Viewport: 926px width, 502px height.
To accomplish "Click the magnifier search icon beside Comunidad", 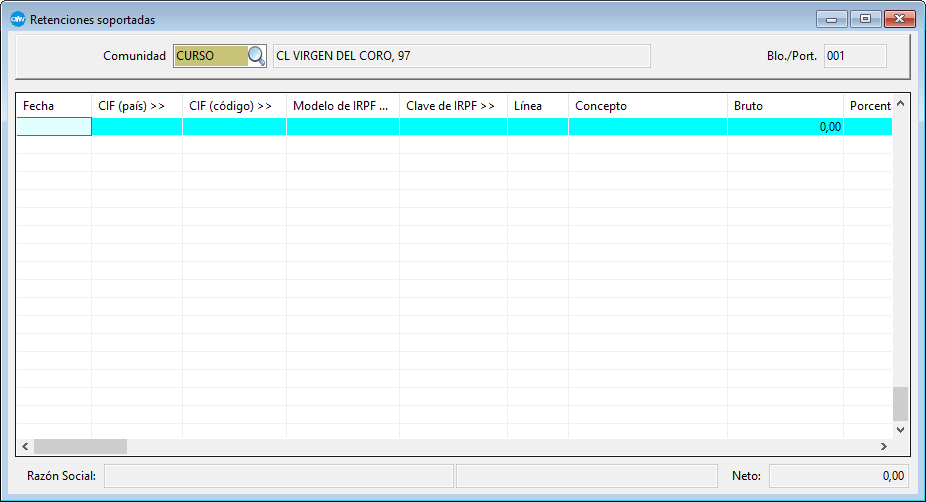I will pyautogui.click(x=257, y=56).
